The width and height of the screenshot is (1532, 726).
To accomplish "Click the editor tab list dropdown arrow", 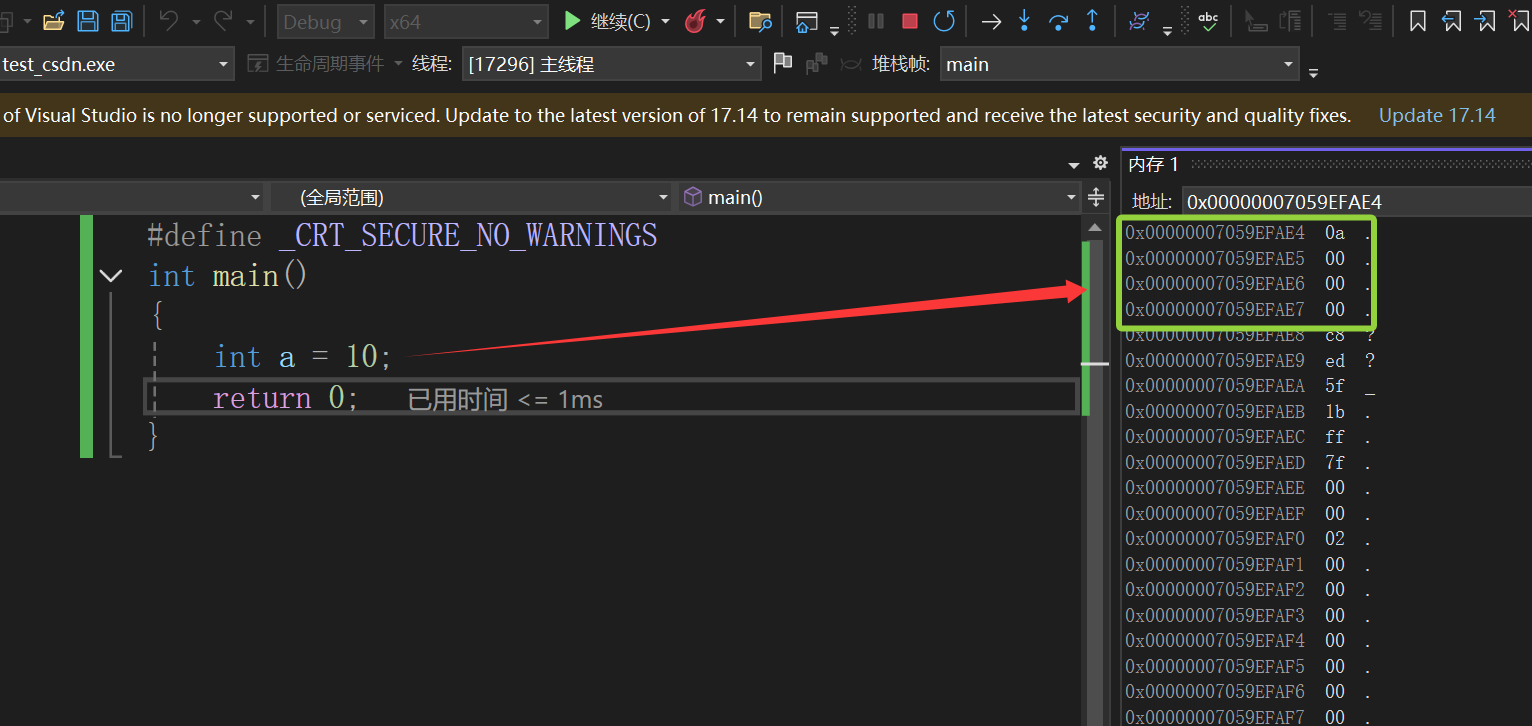I will point(1074,164).
